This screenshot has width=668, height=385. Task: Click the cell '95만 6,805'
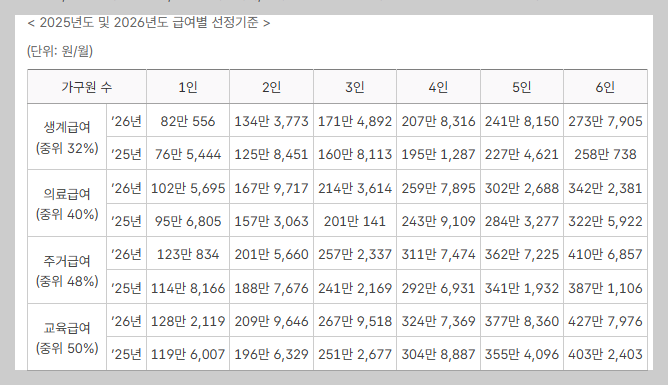pos(188,221)
